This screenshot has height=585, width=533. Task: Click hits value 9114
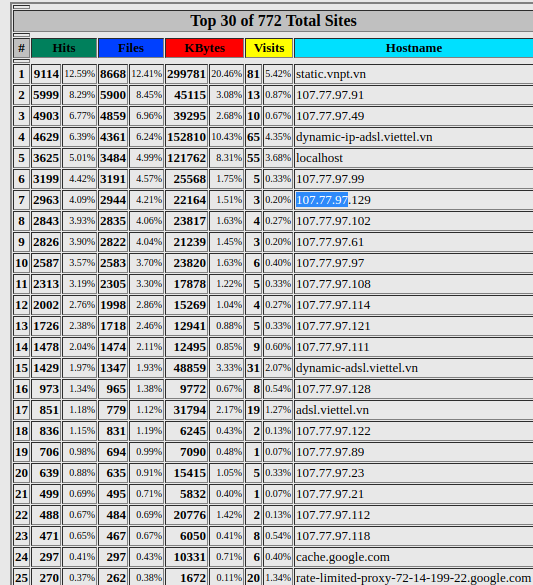tap(46, 74)
